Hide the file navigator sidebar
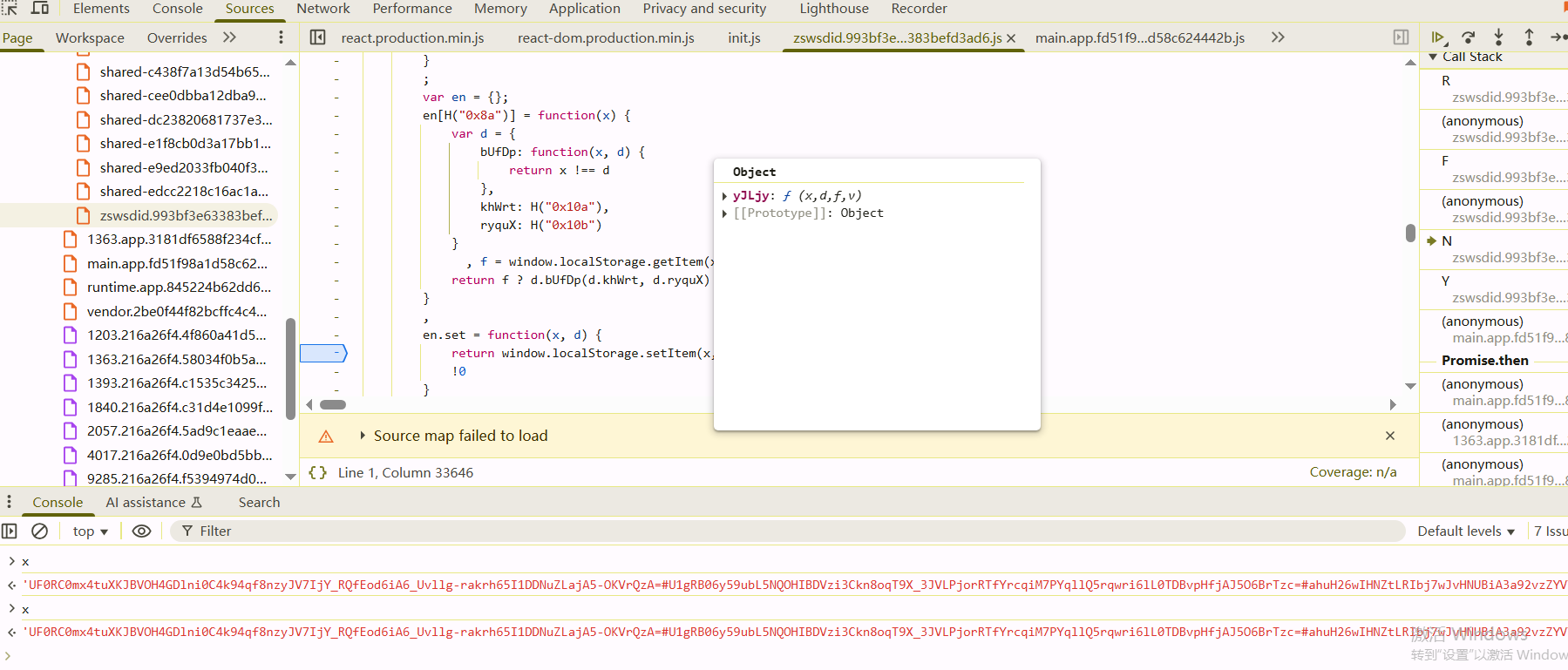1568x670 pixels. (x=318, y=37)
